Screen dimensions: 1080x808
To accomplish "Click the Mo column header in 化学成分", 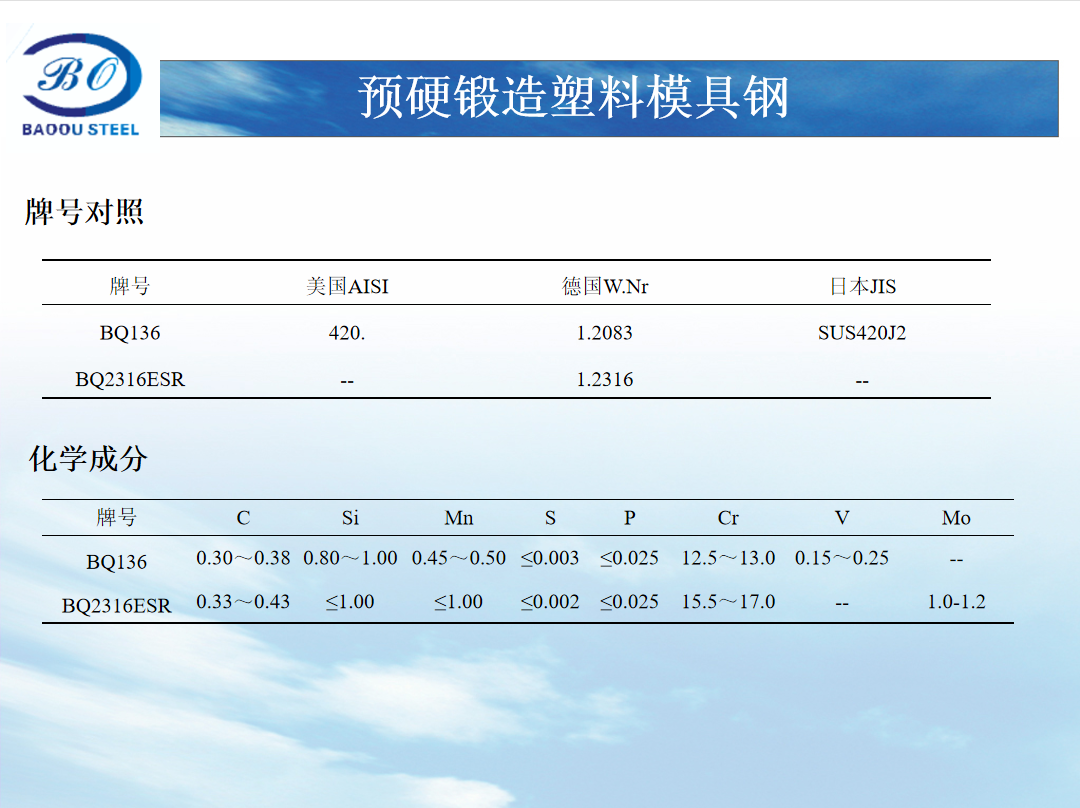I will [957, 518].
